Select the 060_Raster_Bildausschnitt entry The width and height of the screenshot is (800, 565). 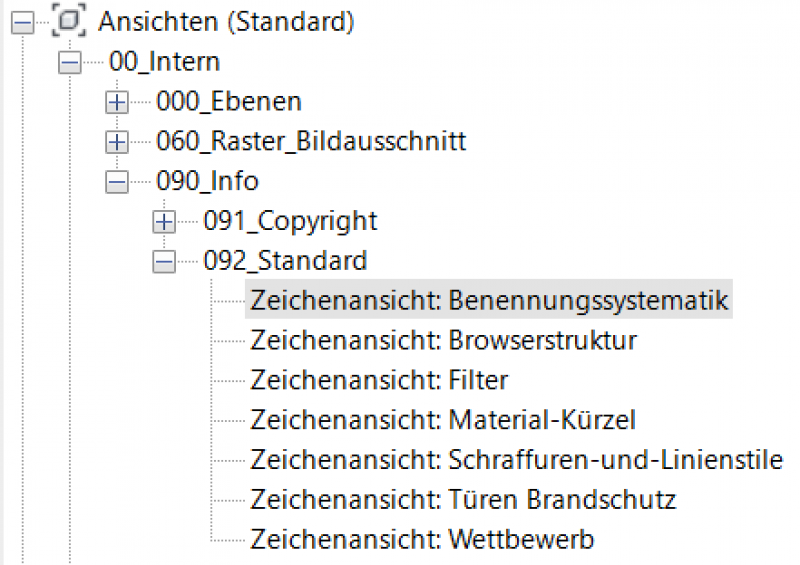pos(311,142)
